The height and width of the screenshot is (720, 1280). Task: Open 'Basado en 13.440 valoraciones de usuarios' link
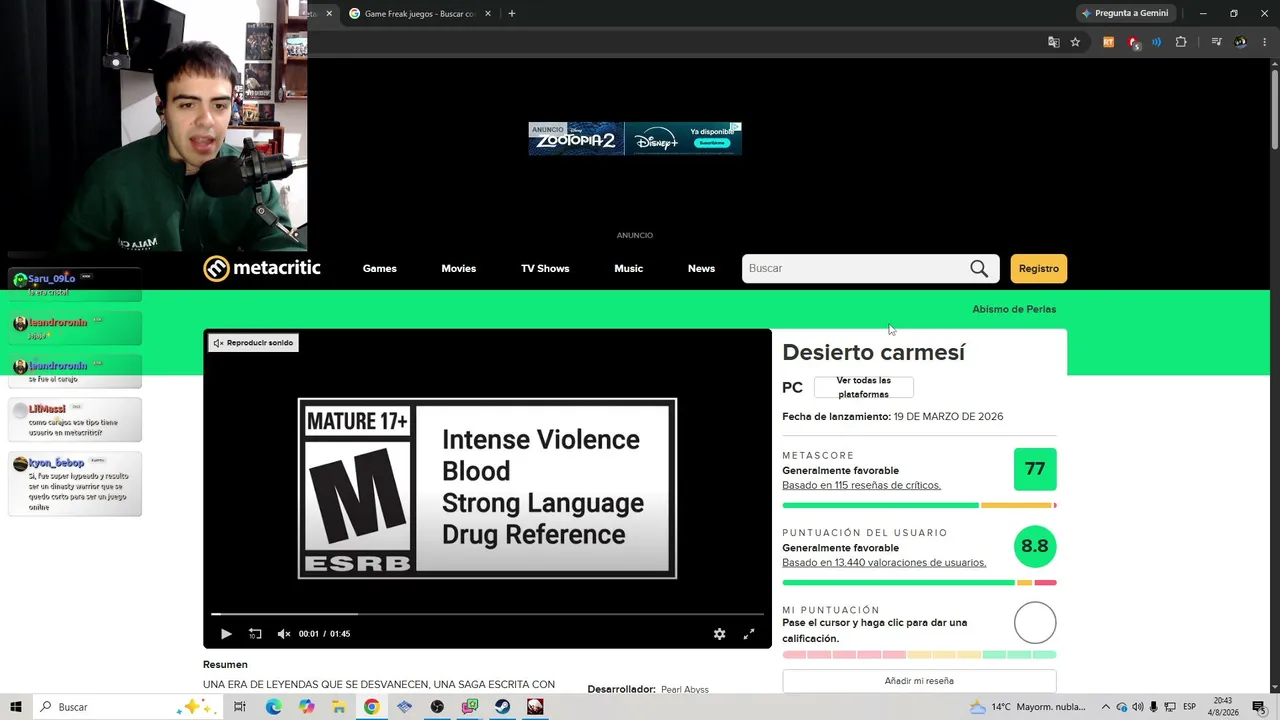[x=884, y=562]
